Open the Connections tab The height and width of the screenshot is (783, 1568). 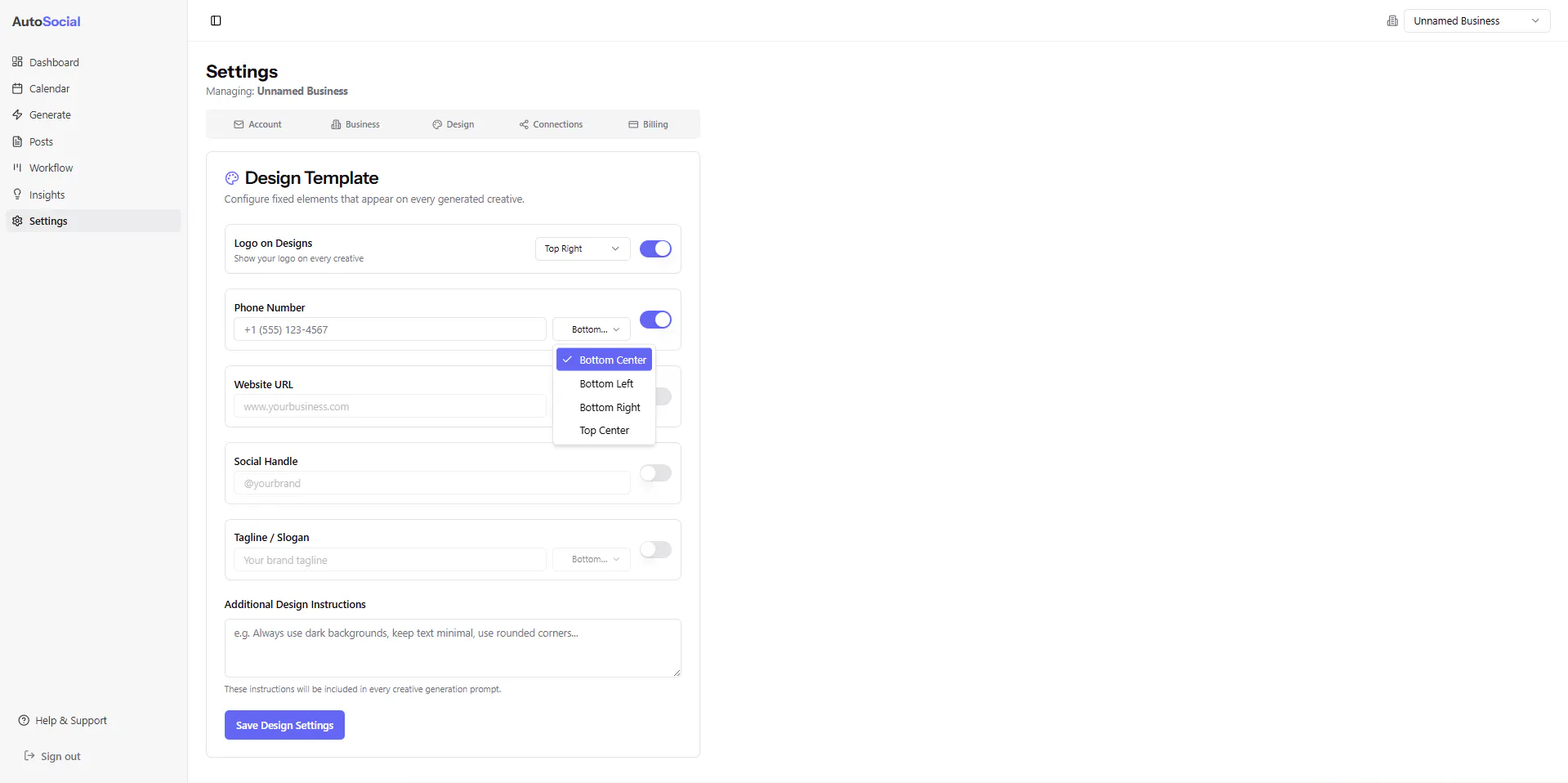point(551,124)
